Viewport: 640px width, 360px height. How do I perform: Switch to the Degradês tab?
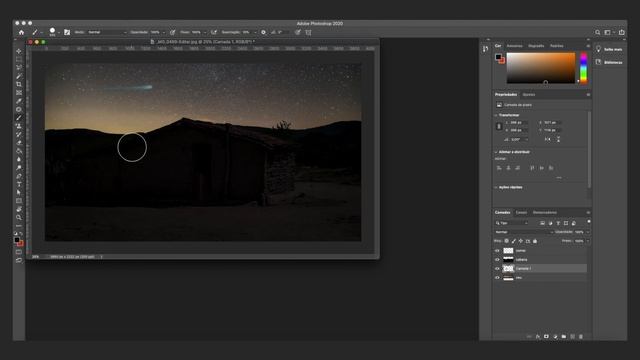tap(536, 46)
